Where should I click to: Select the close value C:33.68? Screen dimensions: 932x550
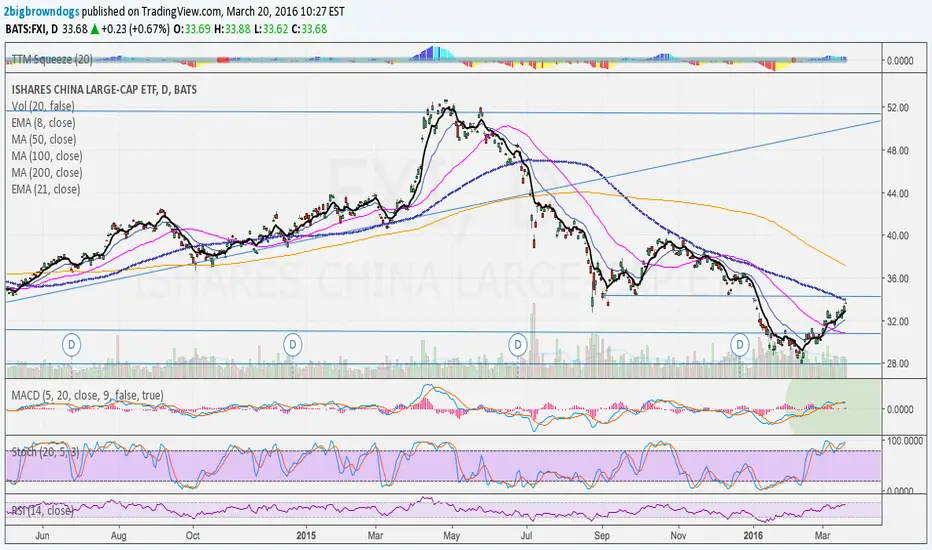310,29
